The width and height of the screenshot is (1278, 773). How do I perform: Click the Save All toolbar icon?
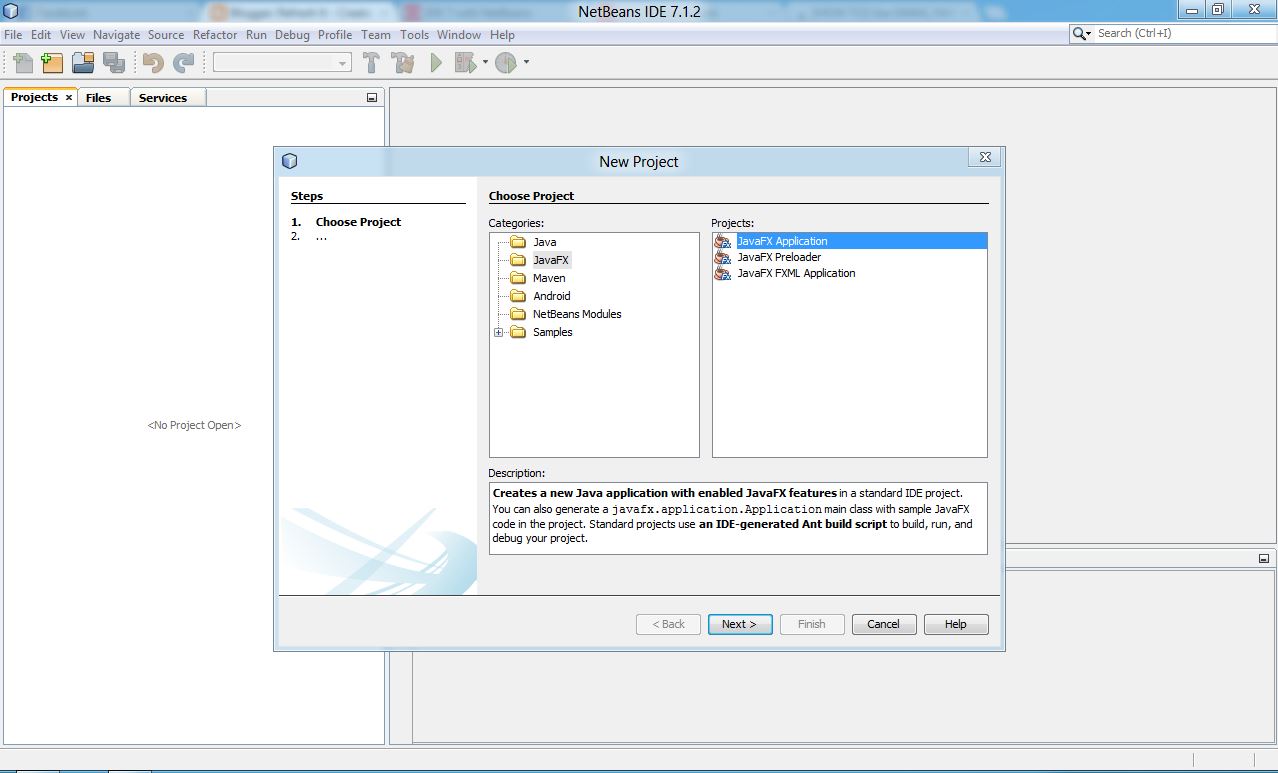(114, 62)
